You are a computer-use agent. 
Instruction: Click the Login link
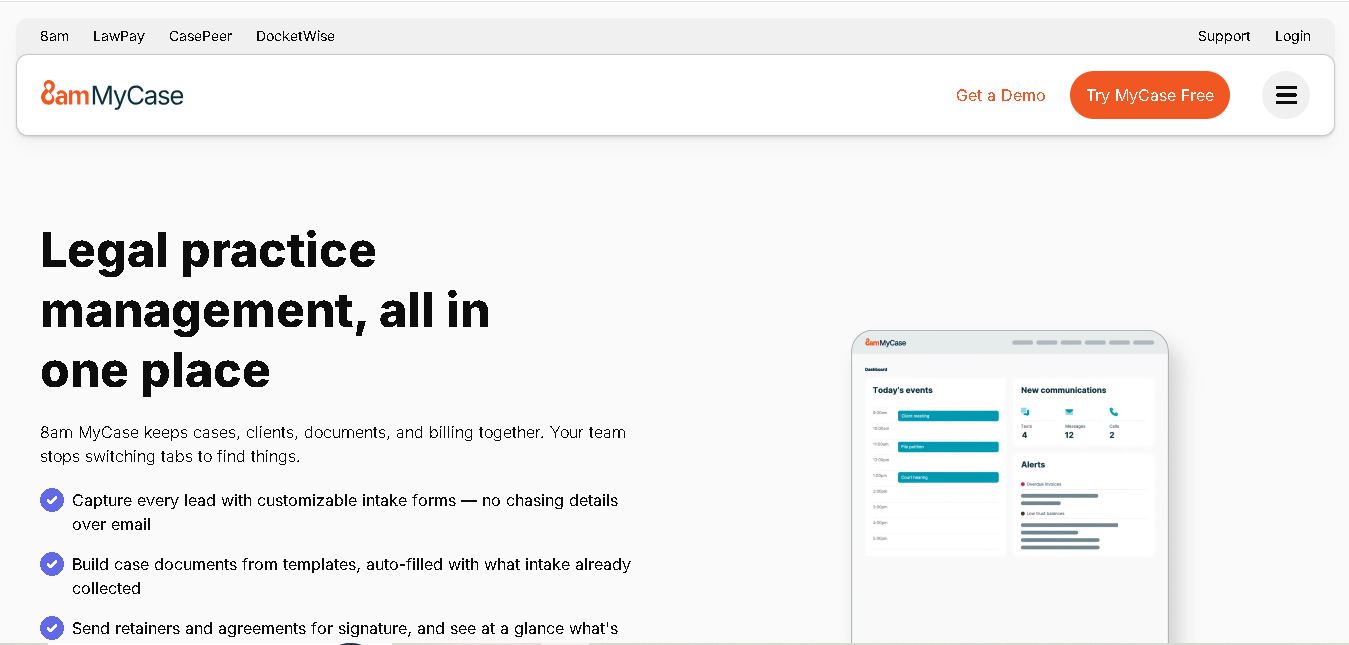click(1293, 36)
